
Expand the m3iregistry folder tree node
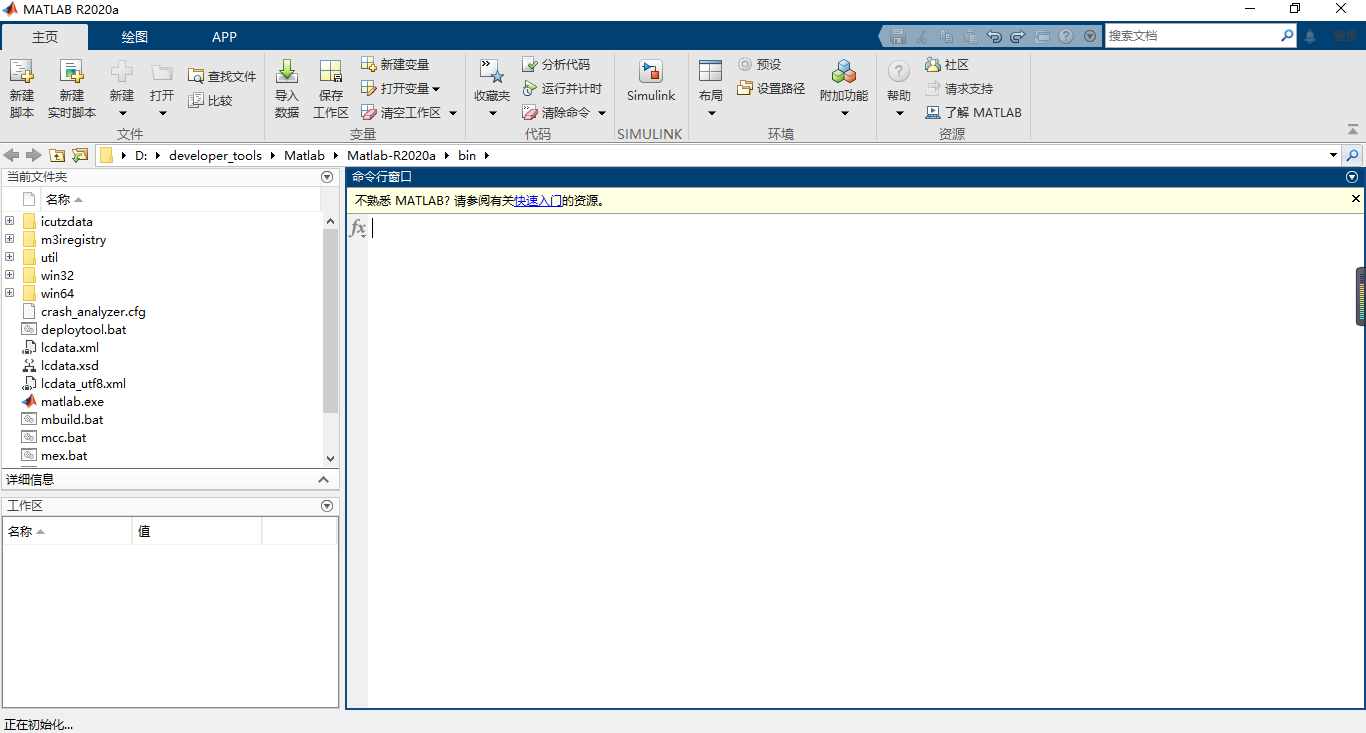point(10,239)
